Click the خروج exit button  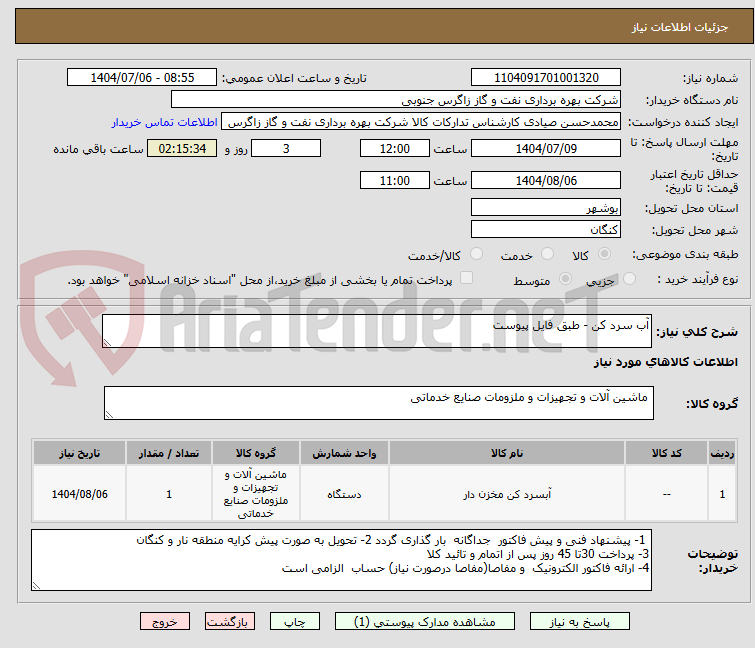[x=165, y=622]
